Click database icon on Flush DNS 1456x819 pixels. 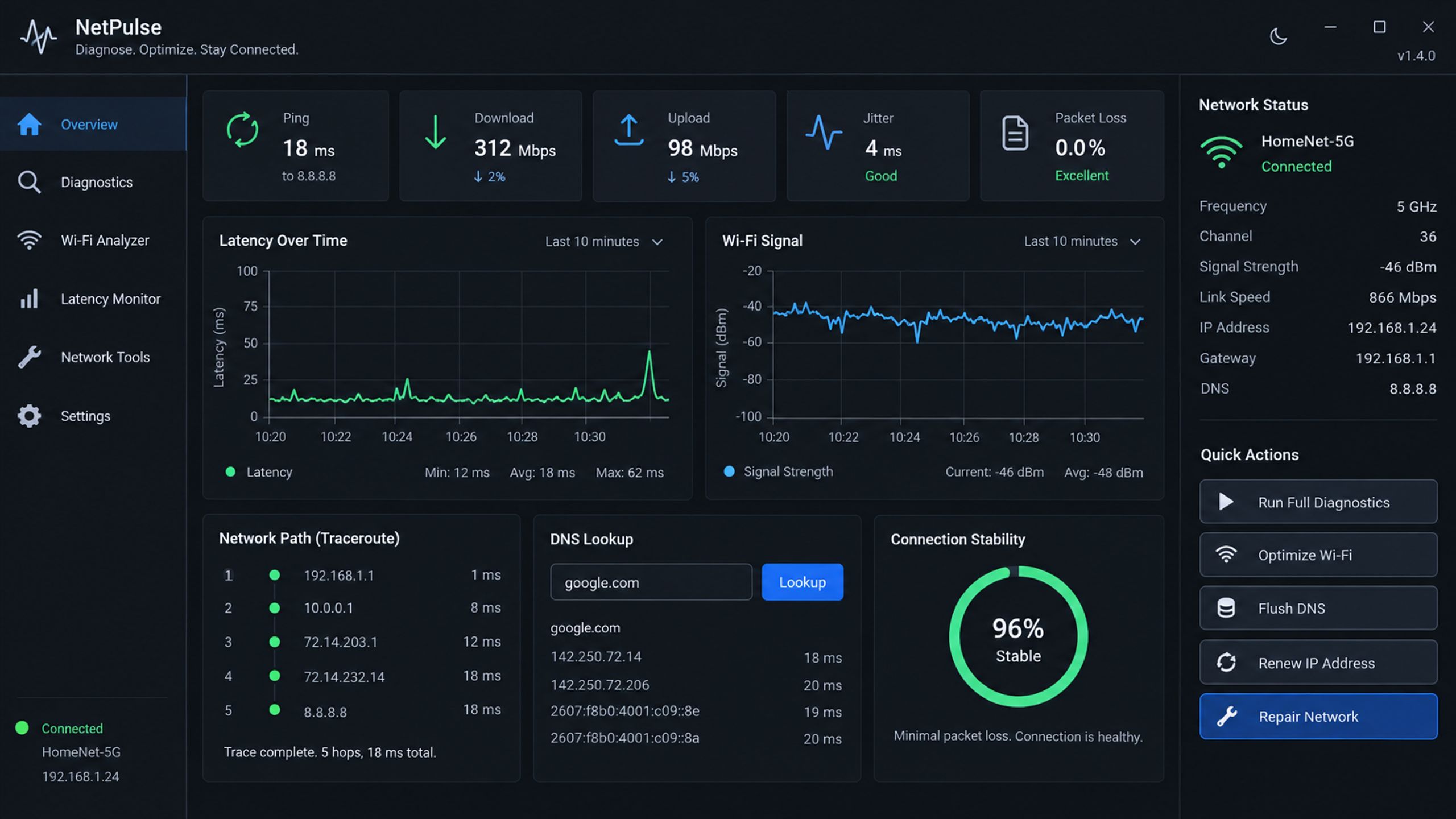click(x=1226, y=608)
